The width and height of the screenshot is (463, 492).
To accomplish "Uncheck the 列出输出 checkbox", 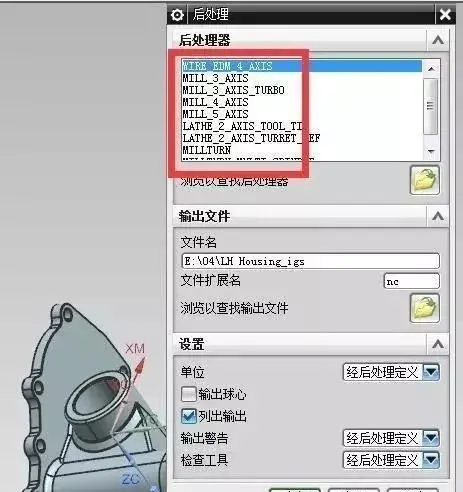I will (189, 416).
